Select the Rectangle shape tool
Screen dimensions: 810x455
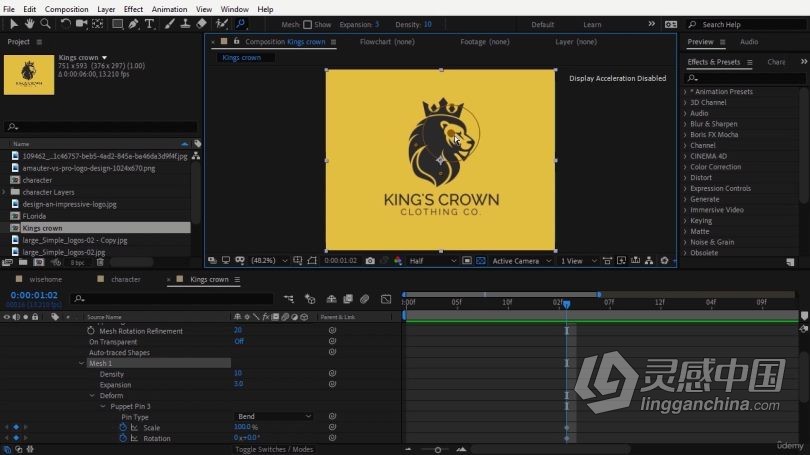tap(117, 24)
